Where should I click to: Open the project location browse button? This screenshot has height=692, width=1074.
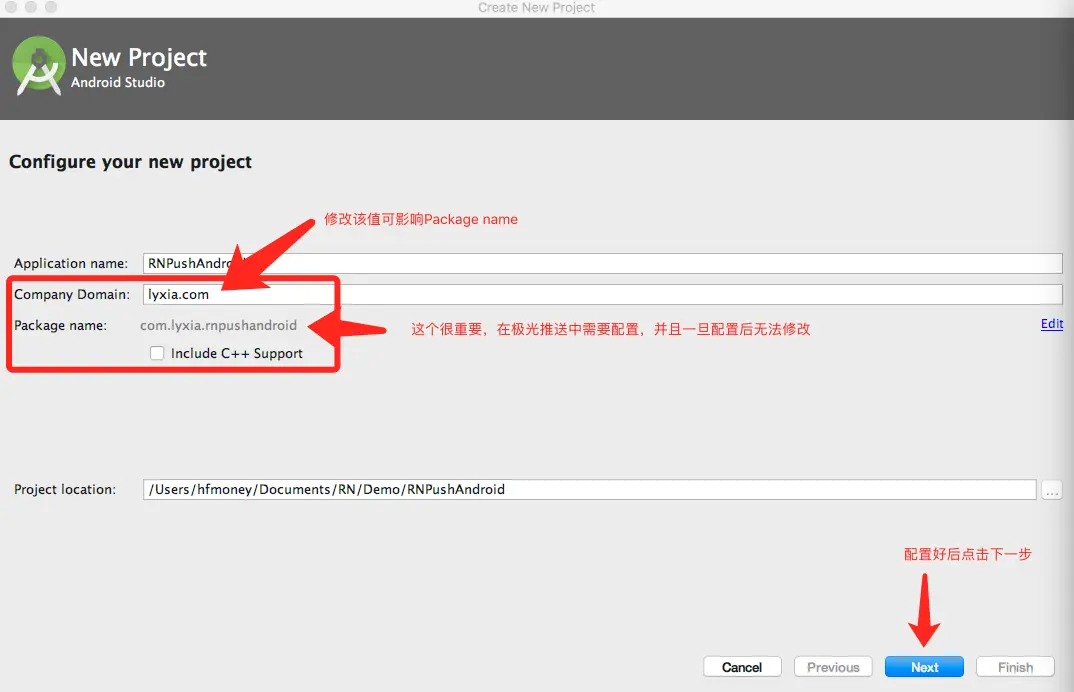pos(1051,490)
